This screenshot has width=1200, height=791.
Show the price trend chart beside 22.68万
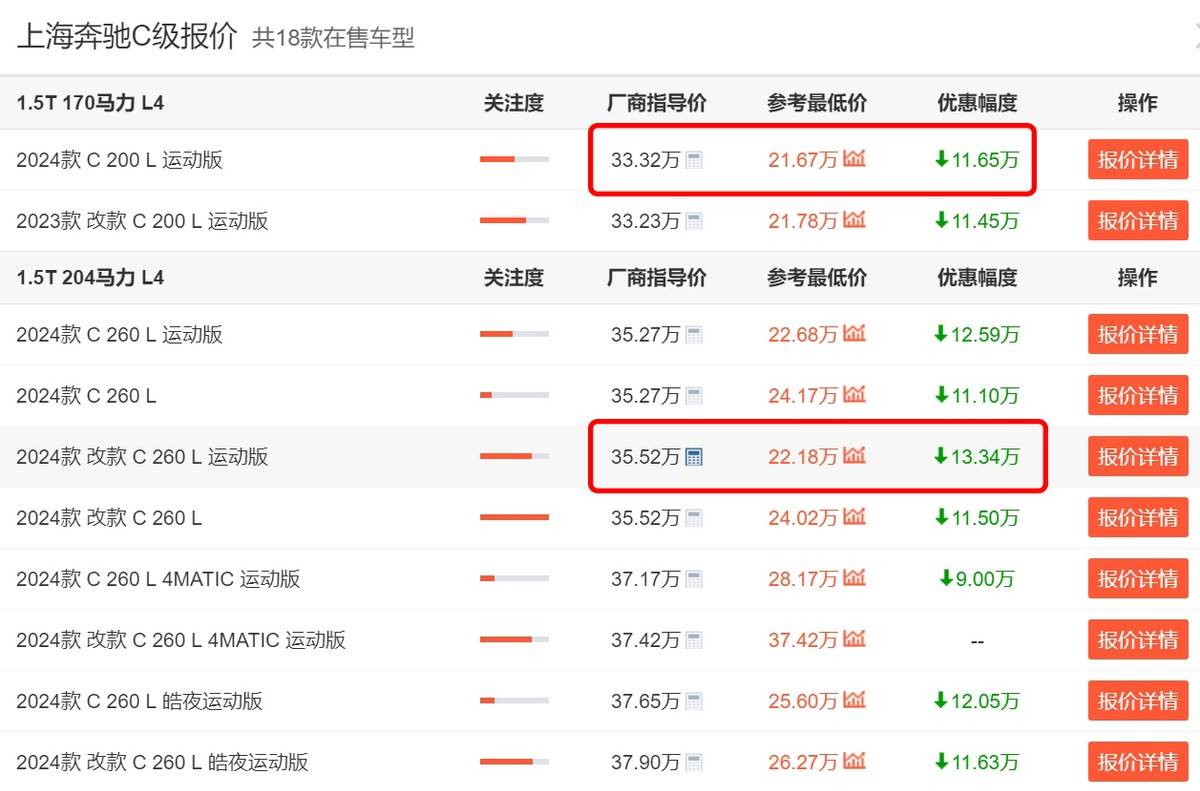pyautogui.click(x=854, y=334)
